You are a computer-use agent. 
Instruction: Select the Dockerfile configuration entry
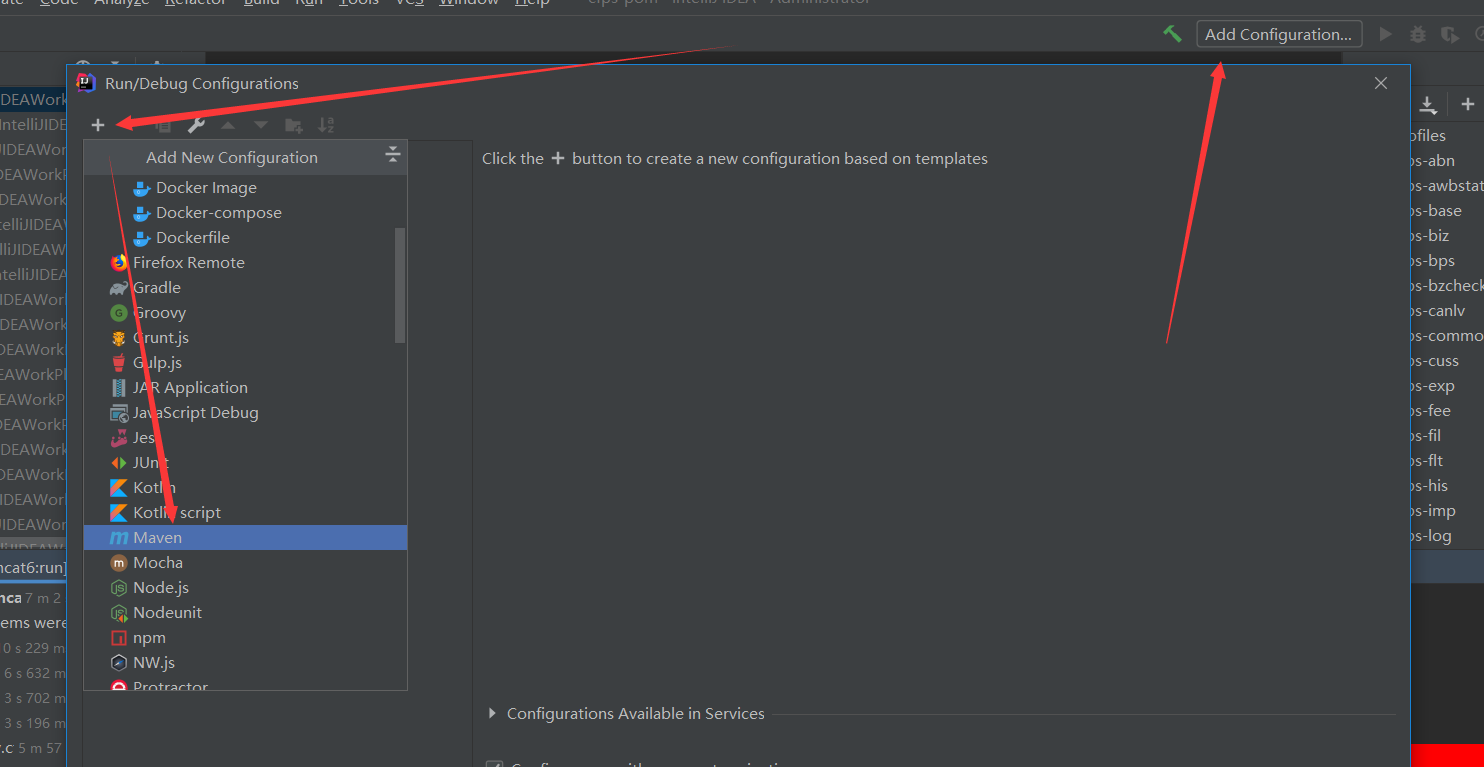pyautogui.click(x=192, y=237)
